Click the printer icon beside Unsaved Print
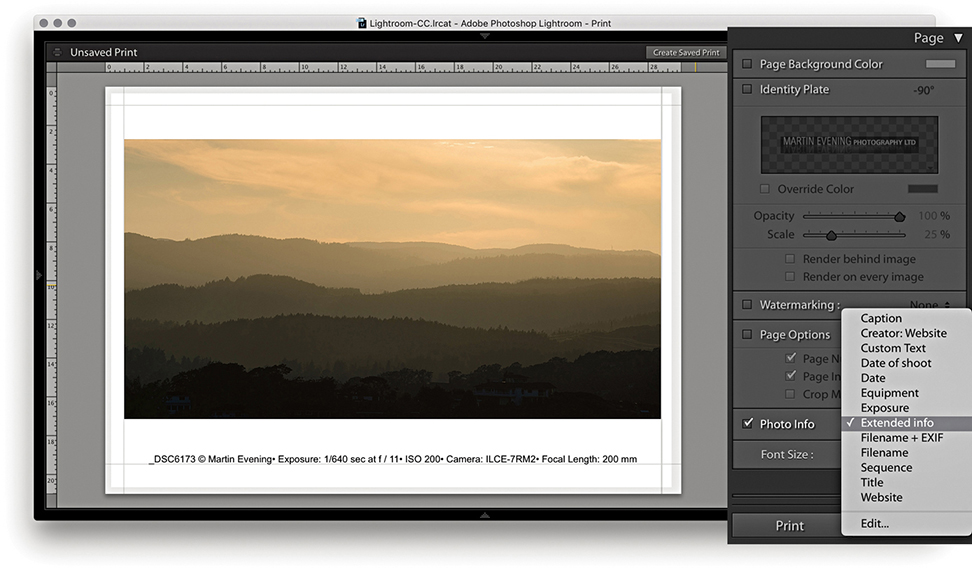 pos(57,52)
